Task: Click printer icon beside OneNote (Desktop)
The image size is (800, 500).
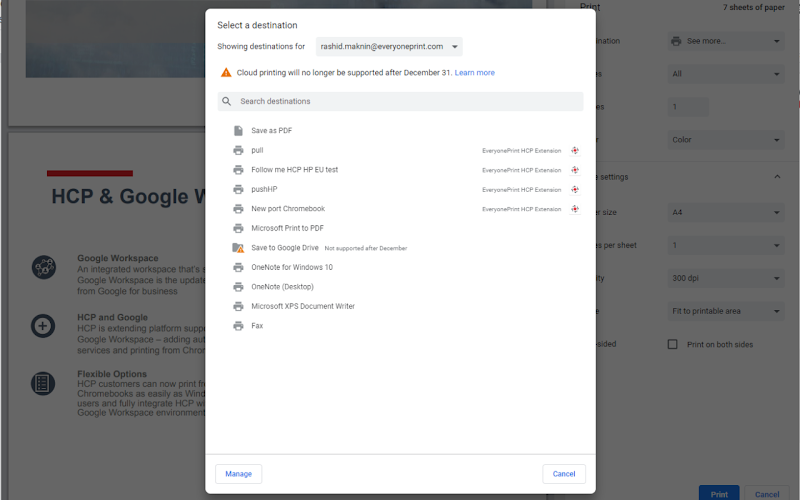Action: pyautogui.click(x=238, y=287)
